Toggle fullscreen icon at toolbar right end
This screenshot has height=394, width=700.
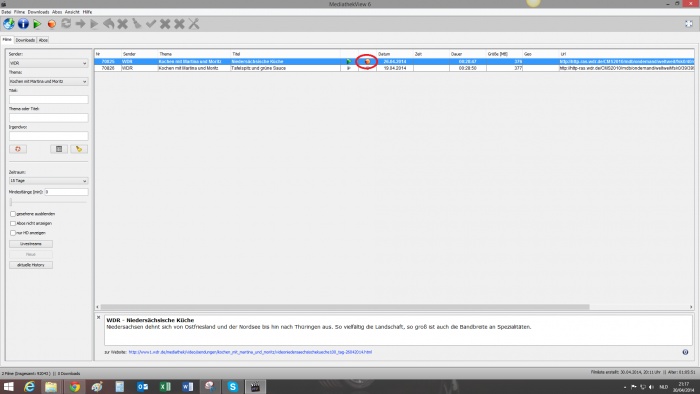pyautogui.click(x=689, y=24)
